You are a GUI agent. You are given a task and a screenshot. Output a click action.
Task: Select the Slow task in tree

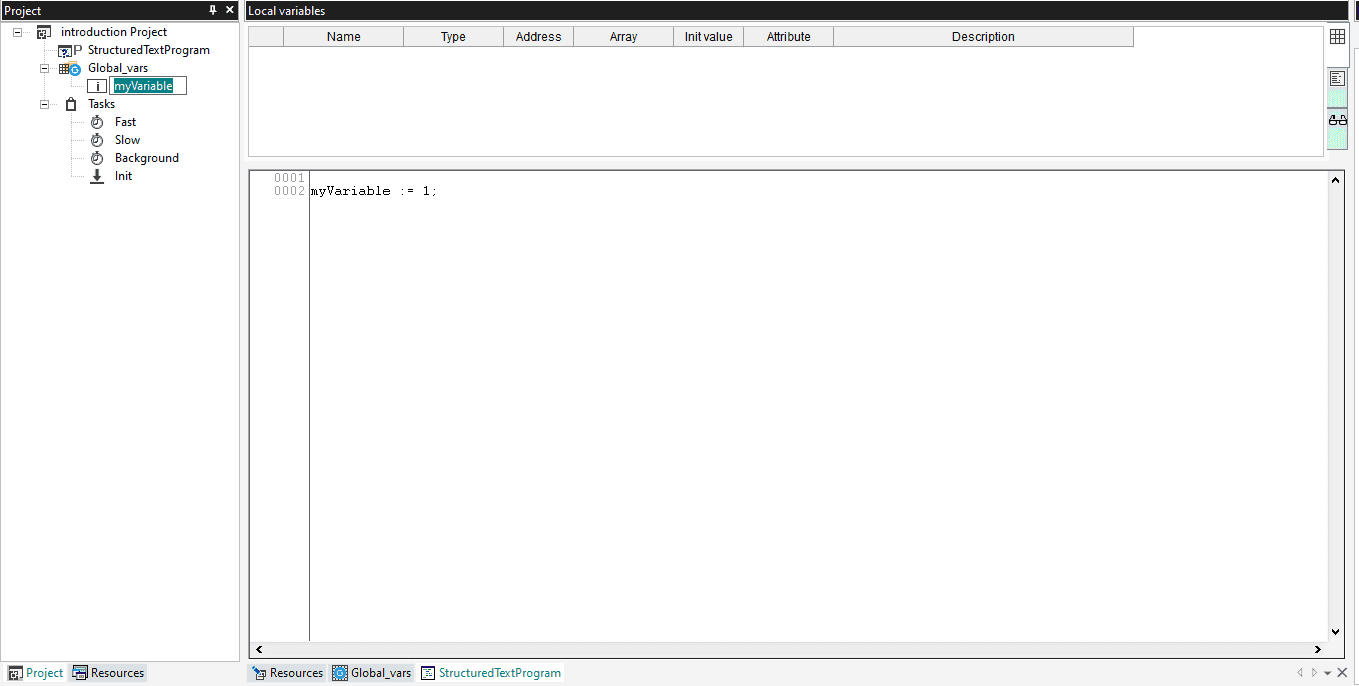tap(127, 140)
